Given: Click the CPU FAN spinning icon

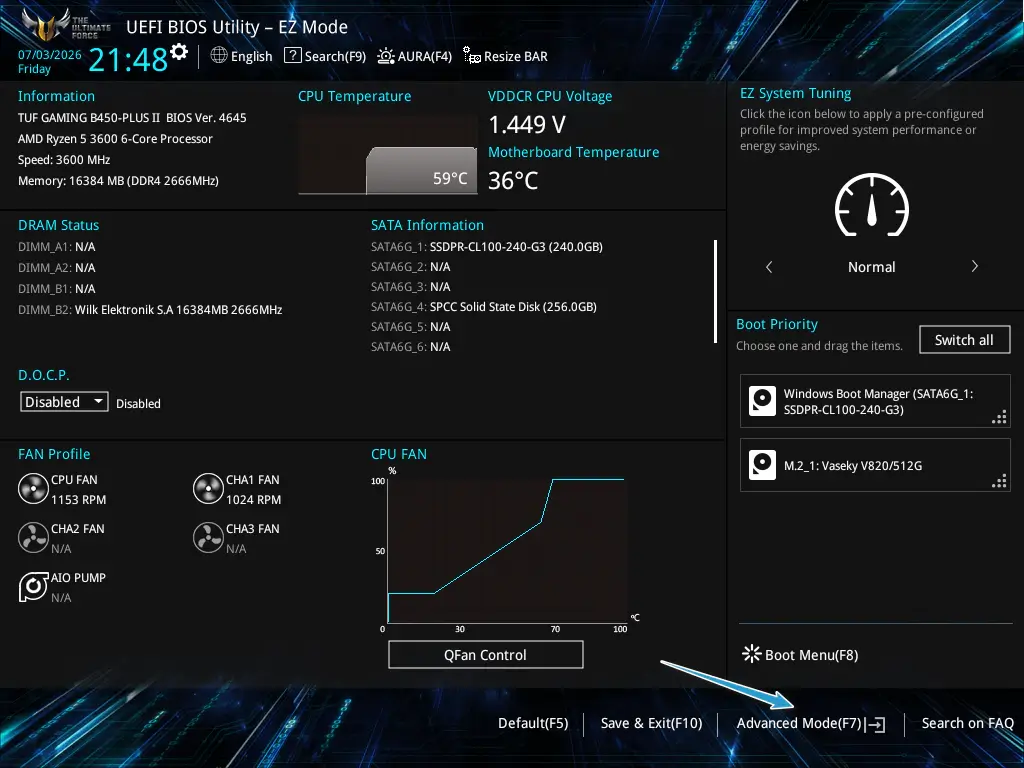Looking at the screenshot, I should 33,488.
